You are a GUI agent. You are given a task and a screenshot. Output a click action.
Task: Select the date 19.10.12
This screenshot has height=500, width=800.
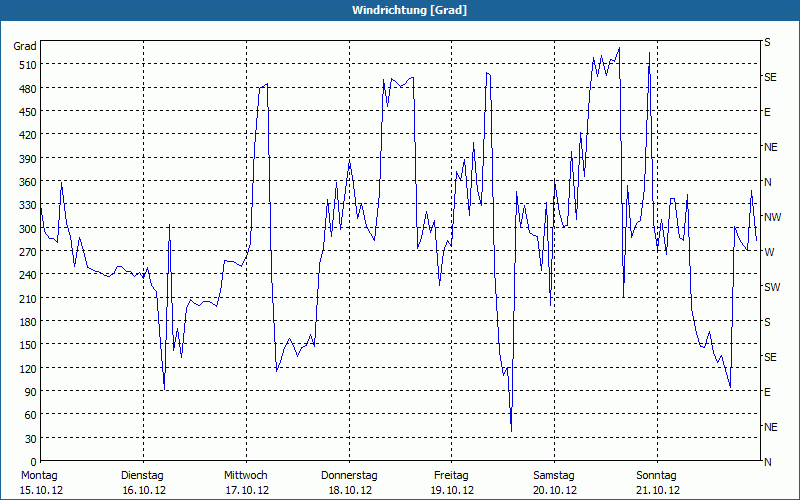(x=452, y=491)
